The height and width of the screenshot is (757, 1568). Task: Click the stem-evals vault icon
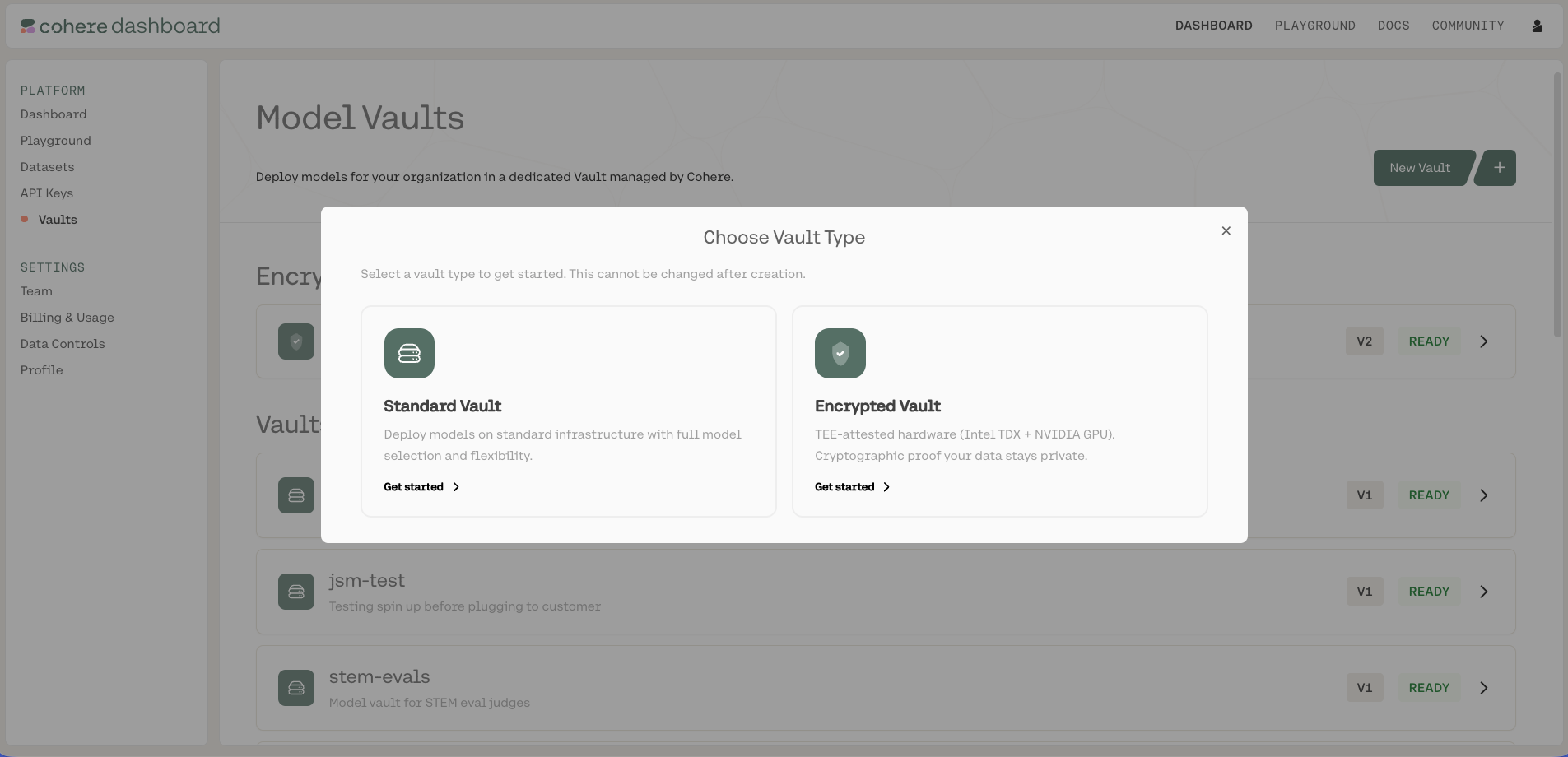[x=296, y=688]
